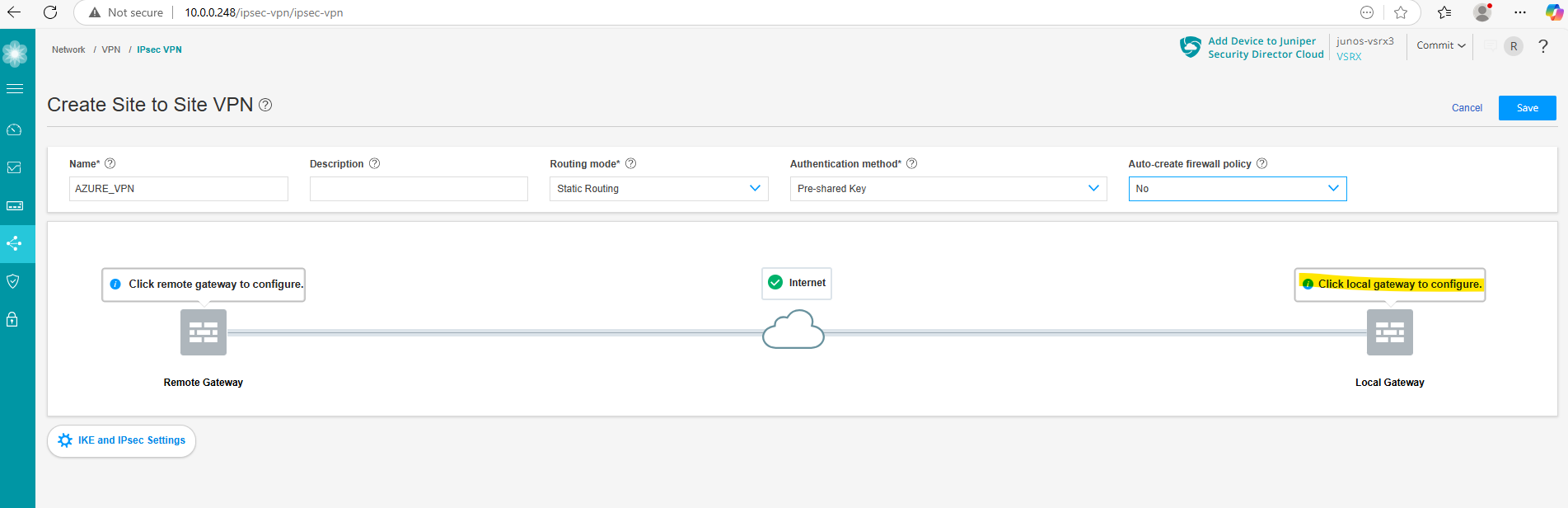Click the VPN breadcrumb

(111, 49)
